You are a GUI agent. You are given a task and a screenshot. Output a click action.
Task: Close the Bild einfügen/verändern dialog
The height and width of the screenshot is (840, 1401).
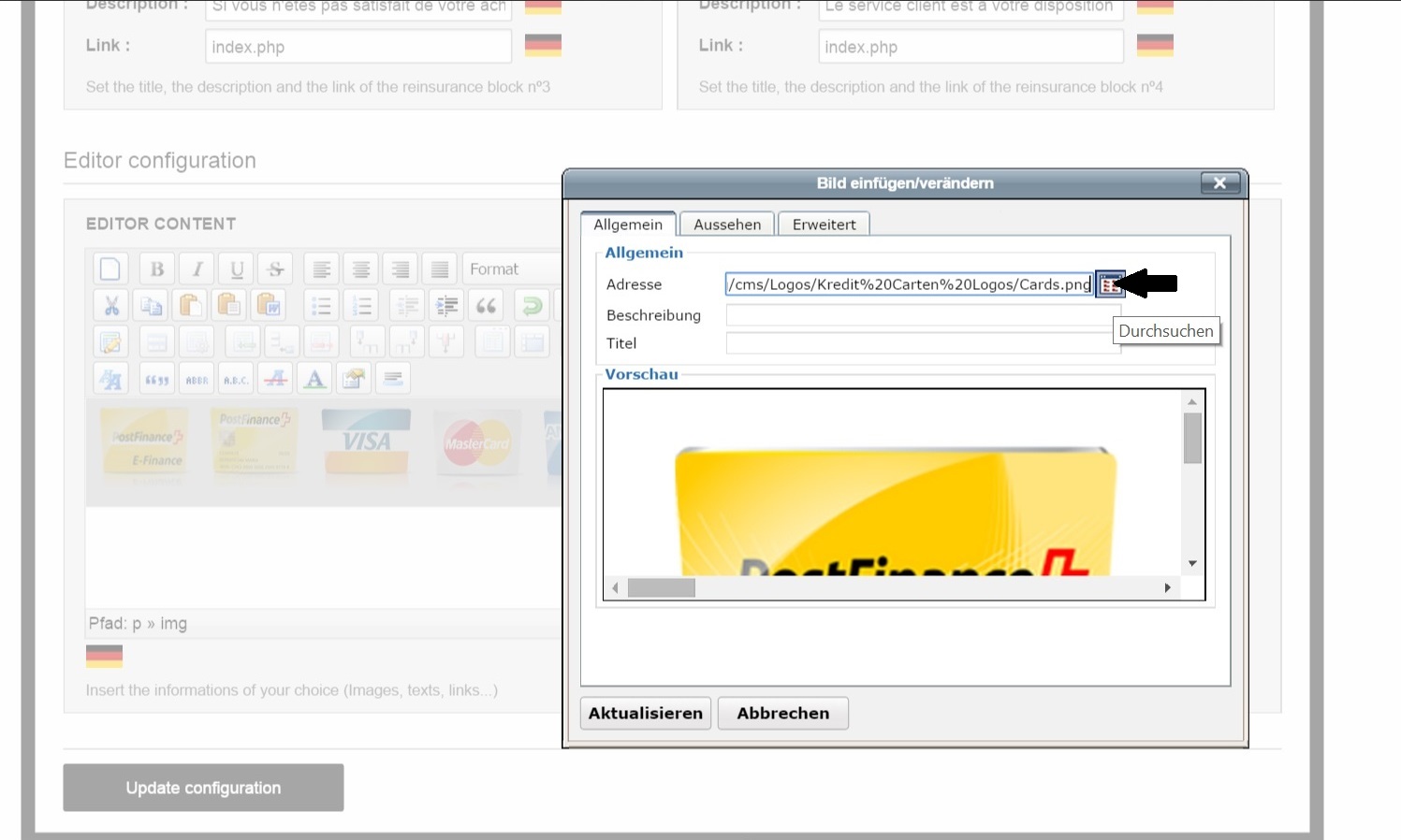(1220, 183)
